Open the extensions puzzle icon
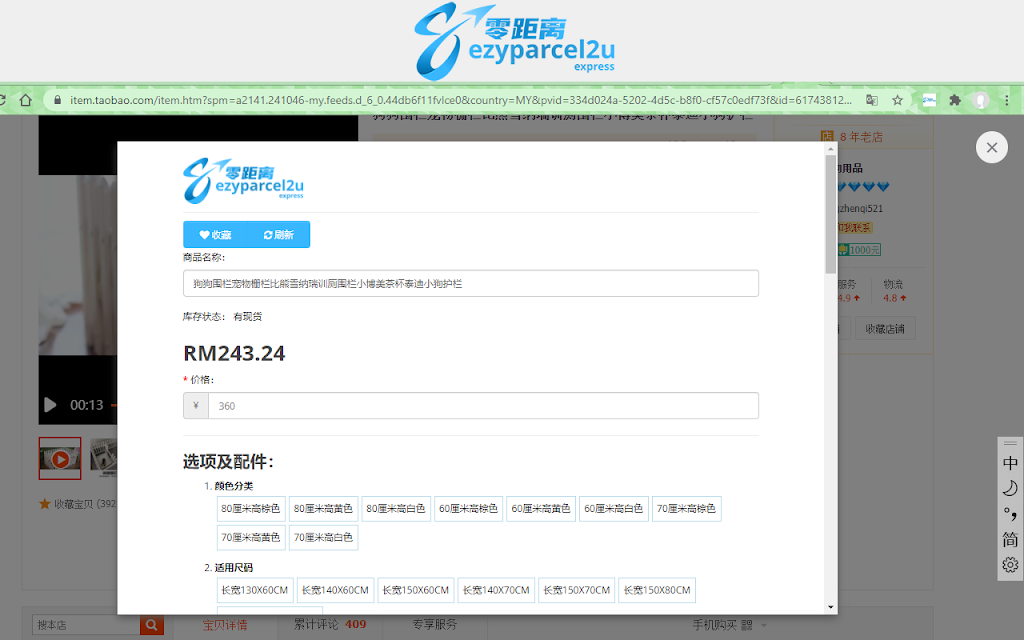The image size is (1024, 640). pos(955,100)
